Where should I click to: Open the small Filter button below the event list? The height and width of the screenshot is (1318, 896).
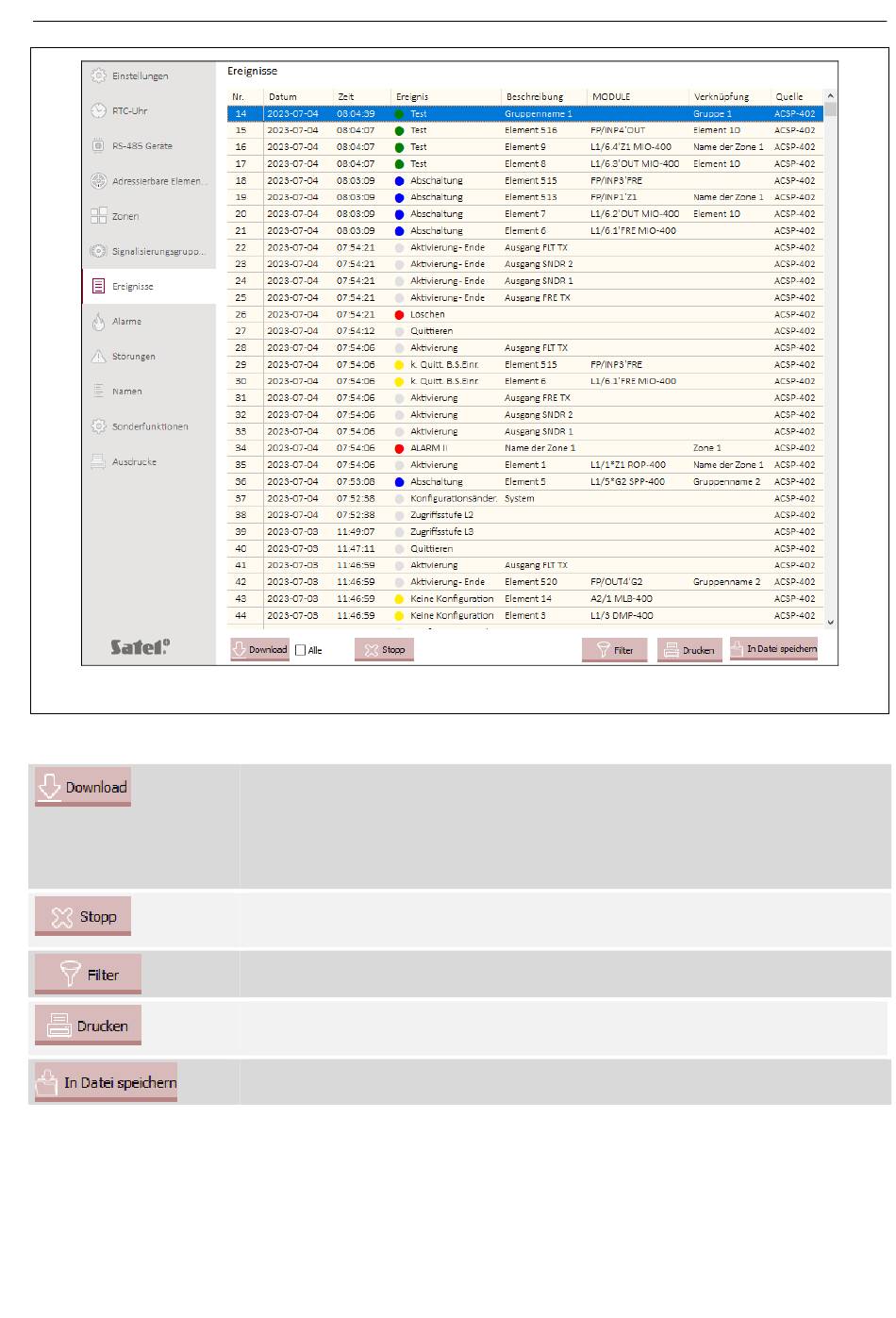pyautogui.click(x=614, y=650)
